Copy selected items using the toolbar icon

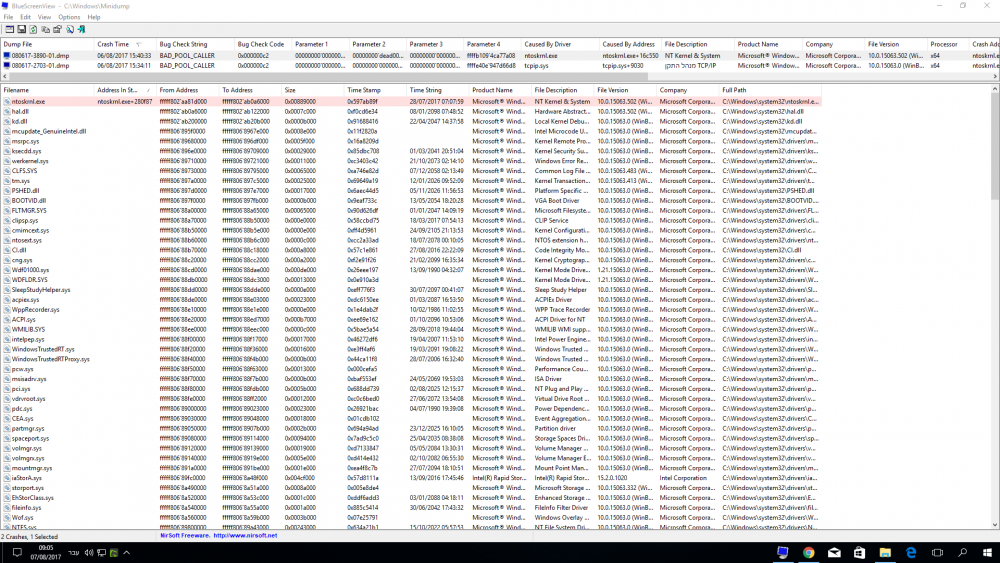45,29
